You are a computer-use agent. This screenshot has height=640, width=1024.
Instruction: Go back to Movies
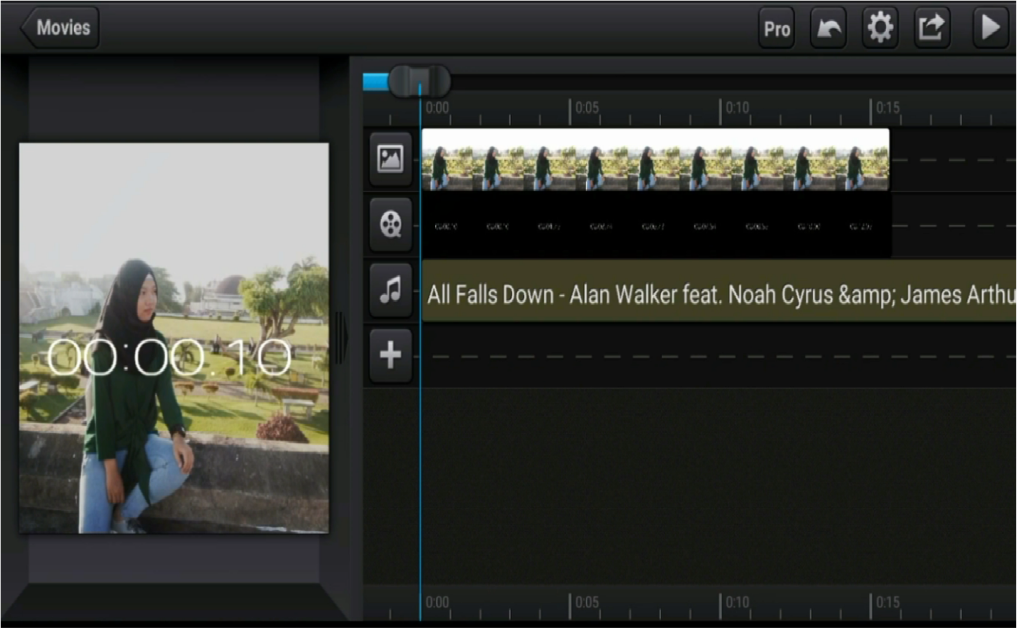[59, 28]
